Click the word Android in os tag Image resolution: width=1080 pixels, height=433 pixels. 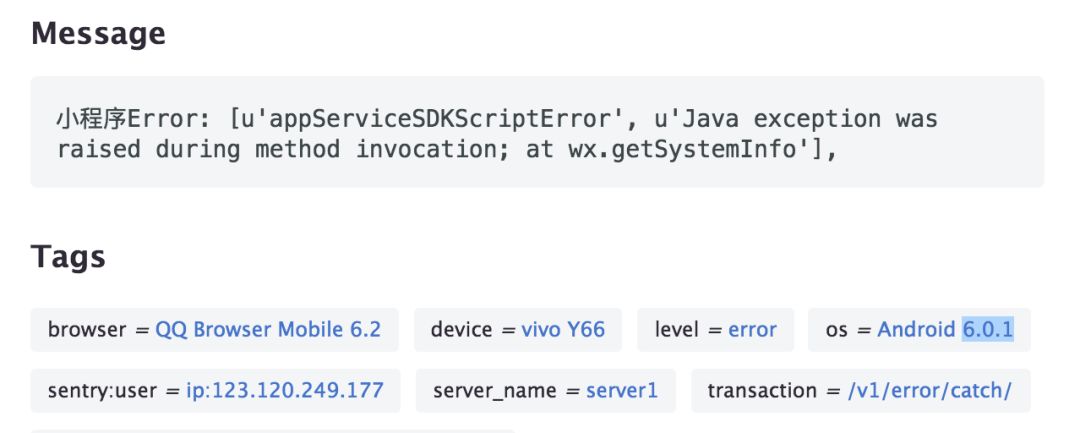click(x=917, y=330)
